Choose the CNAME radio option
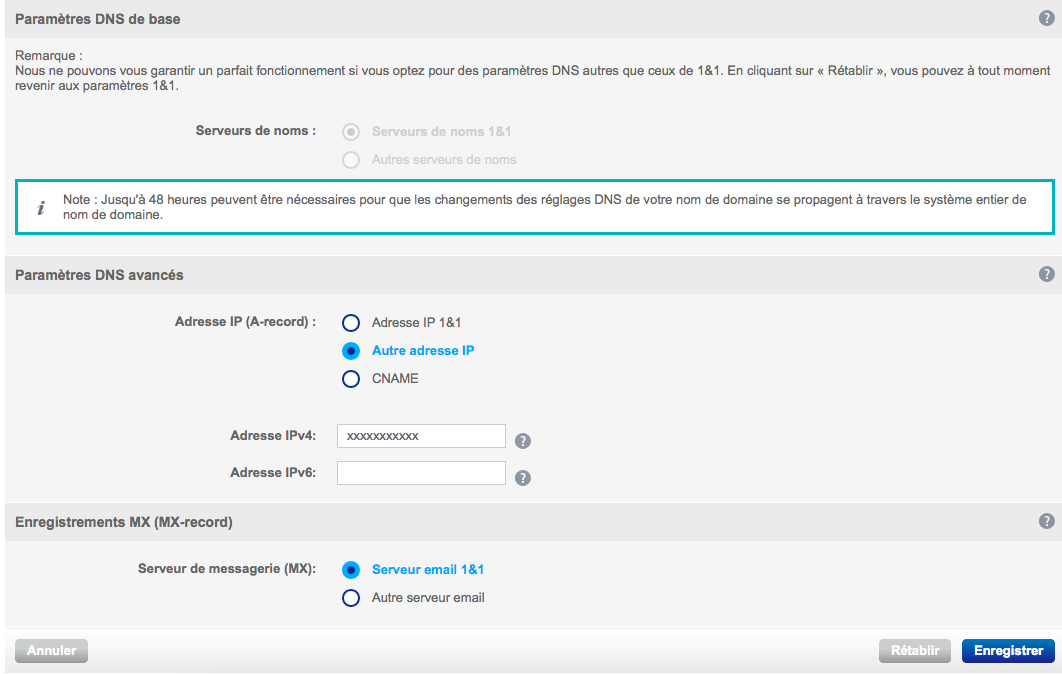 click(351, 379)
